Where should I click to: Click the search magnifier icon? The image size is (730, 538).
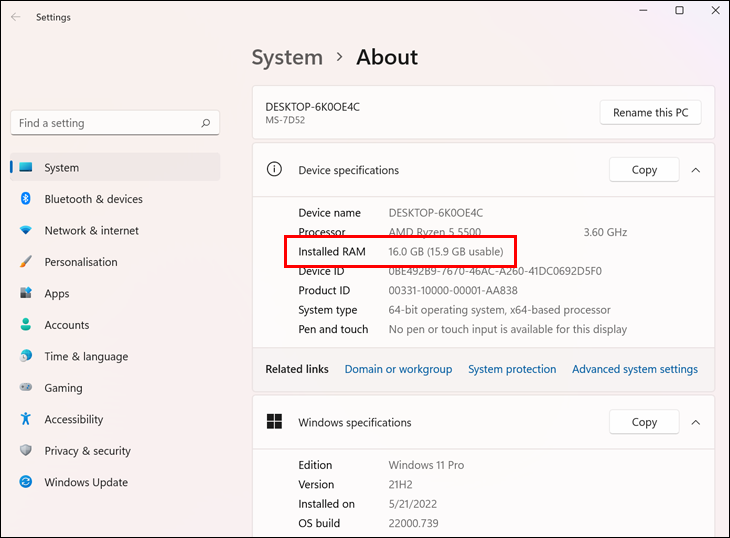[206, 123]
